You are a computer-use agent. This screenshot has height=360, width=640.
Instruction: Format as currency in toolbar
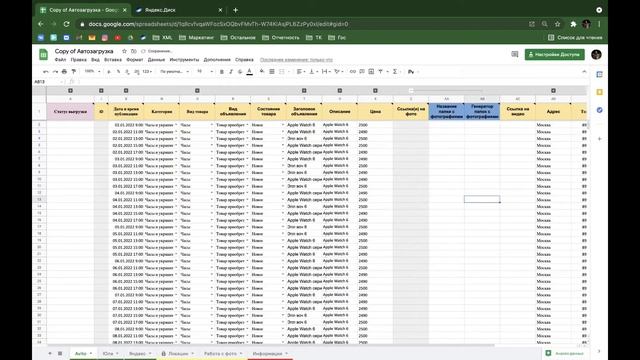[109, 71]
